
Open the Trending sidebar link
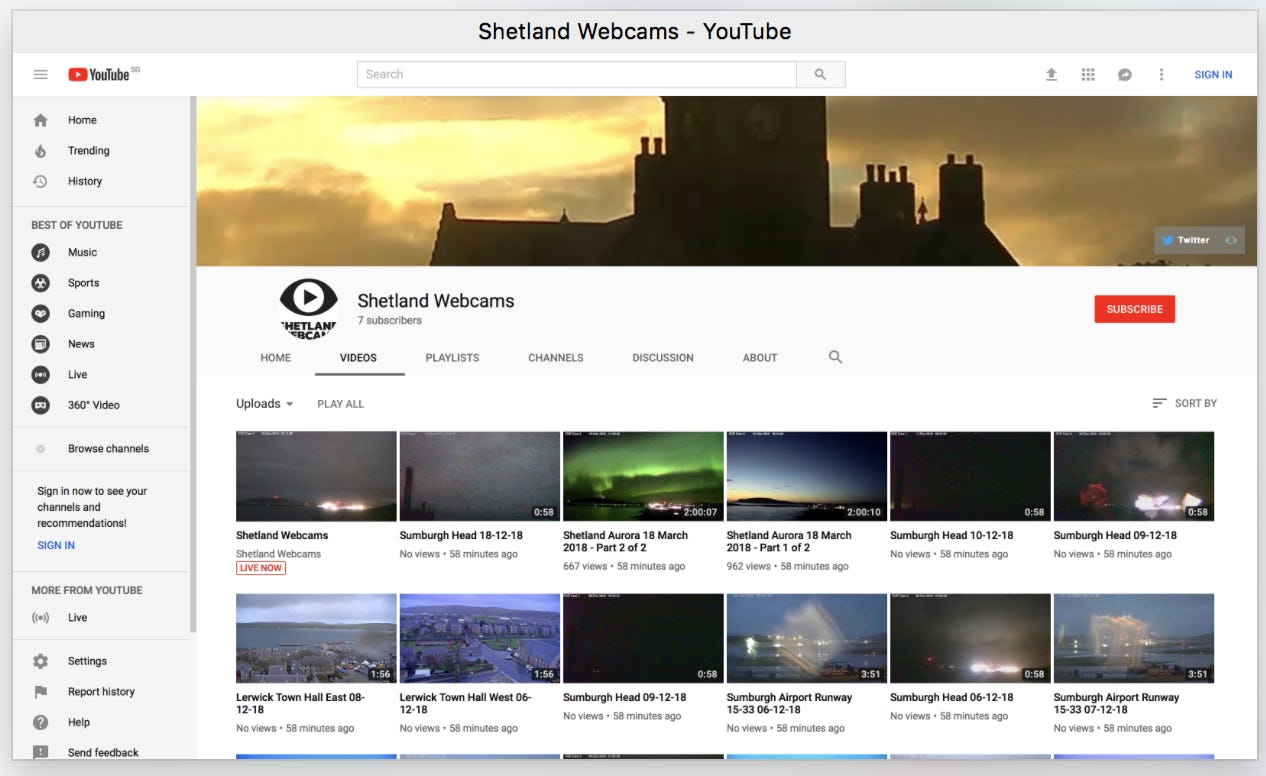[88, 151]
